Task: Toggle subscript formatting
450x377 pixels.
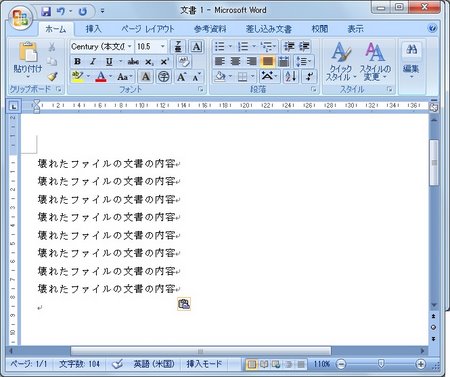Action: click(149, 62)
